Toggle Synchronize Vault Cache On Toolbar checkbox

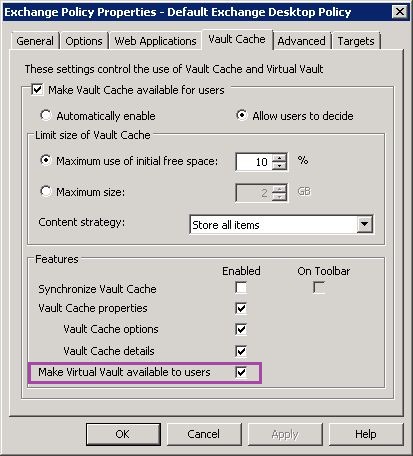coord(319,288)
